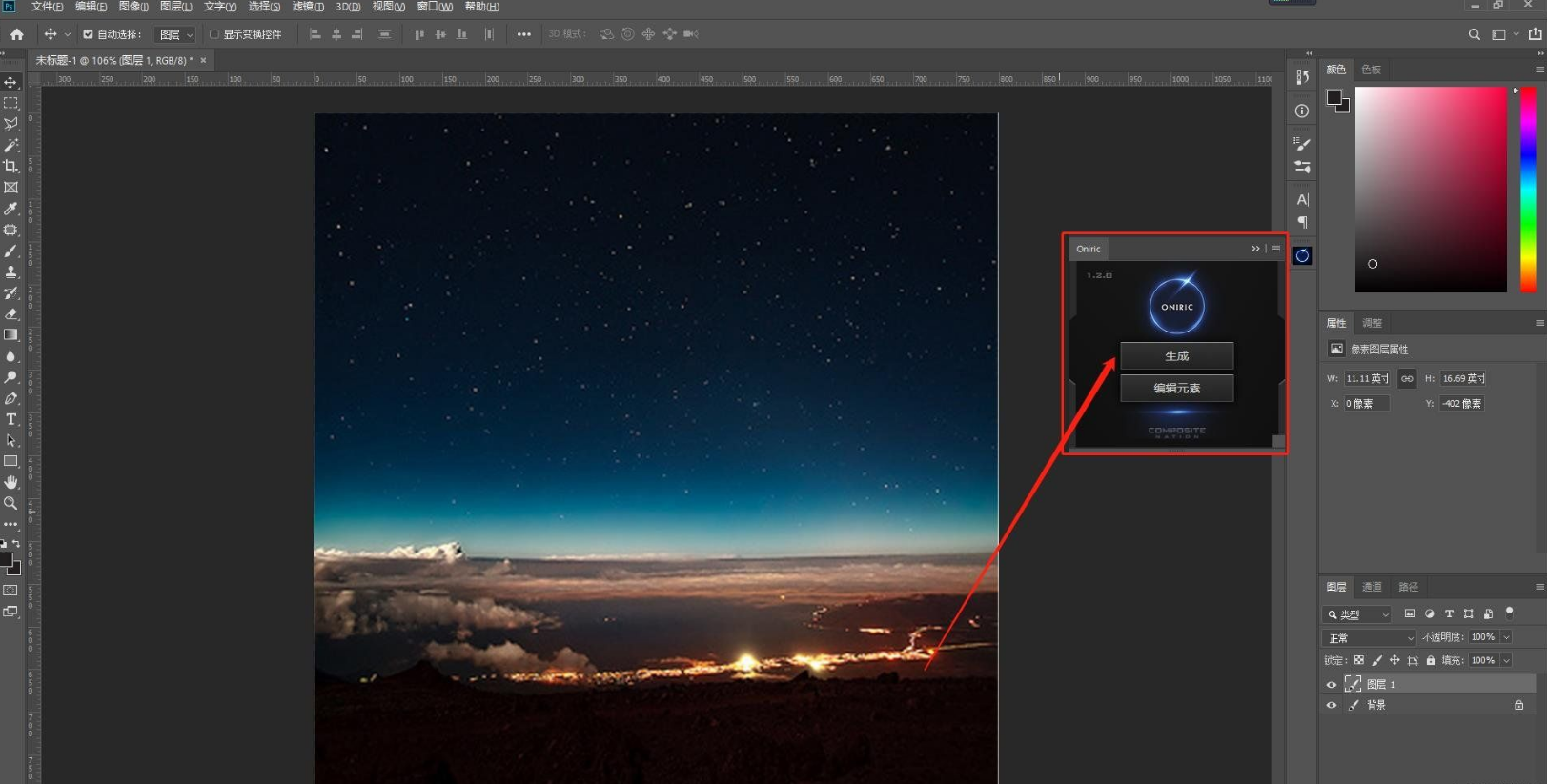Select the Rectangle shape tool
The width and height of the screenshot is (1547, 784).
pyautogui.click(x=10, y=461)
